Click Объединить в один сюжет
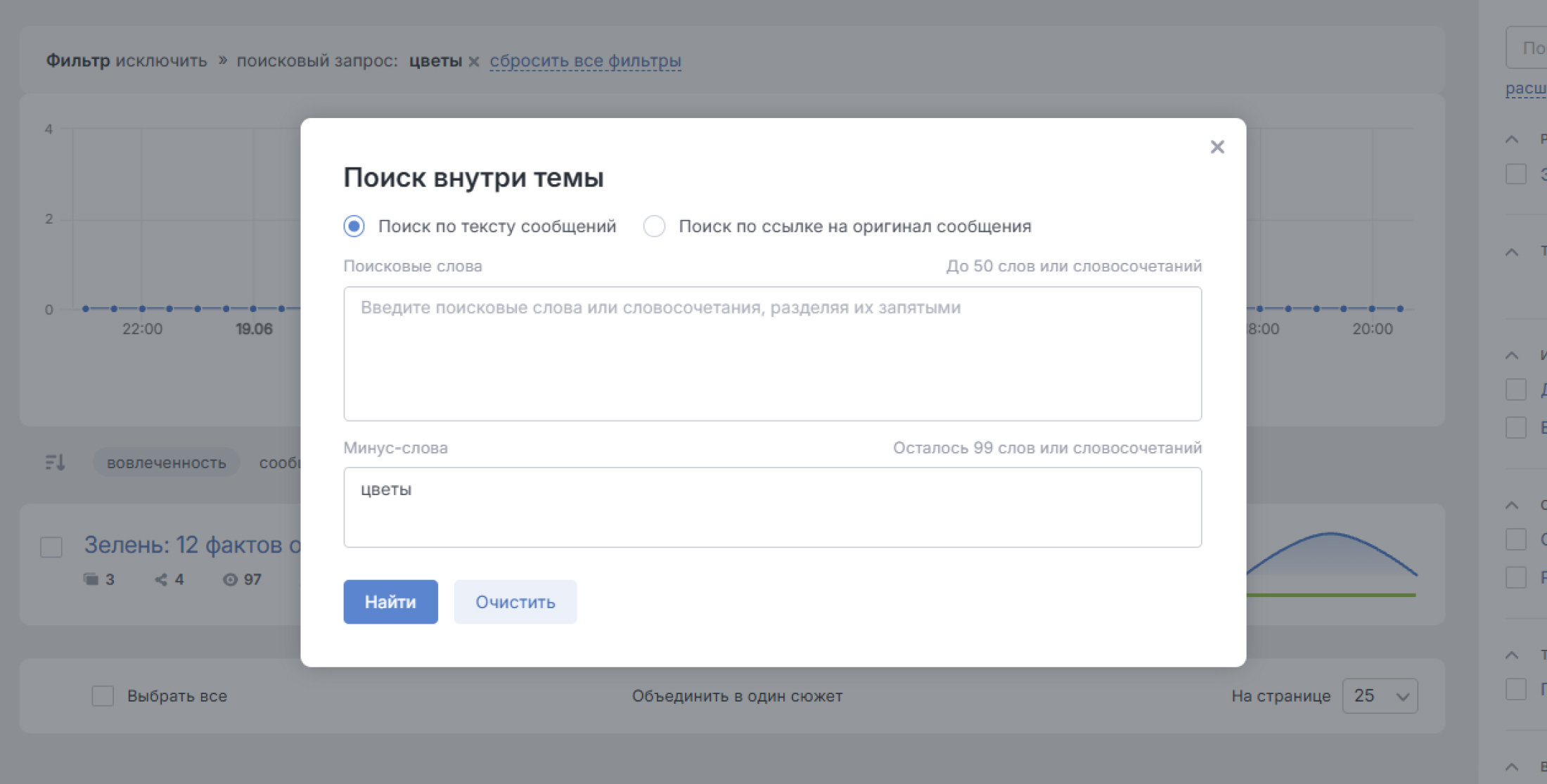Screen dimensions: 1547x784 (x=737, y=696)
